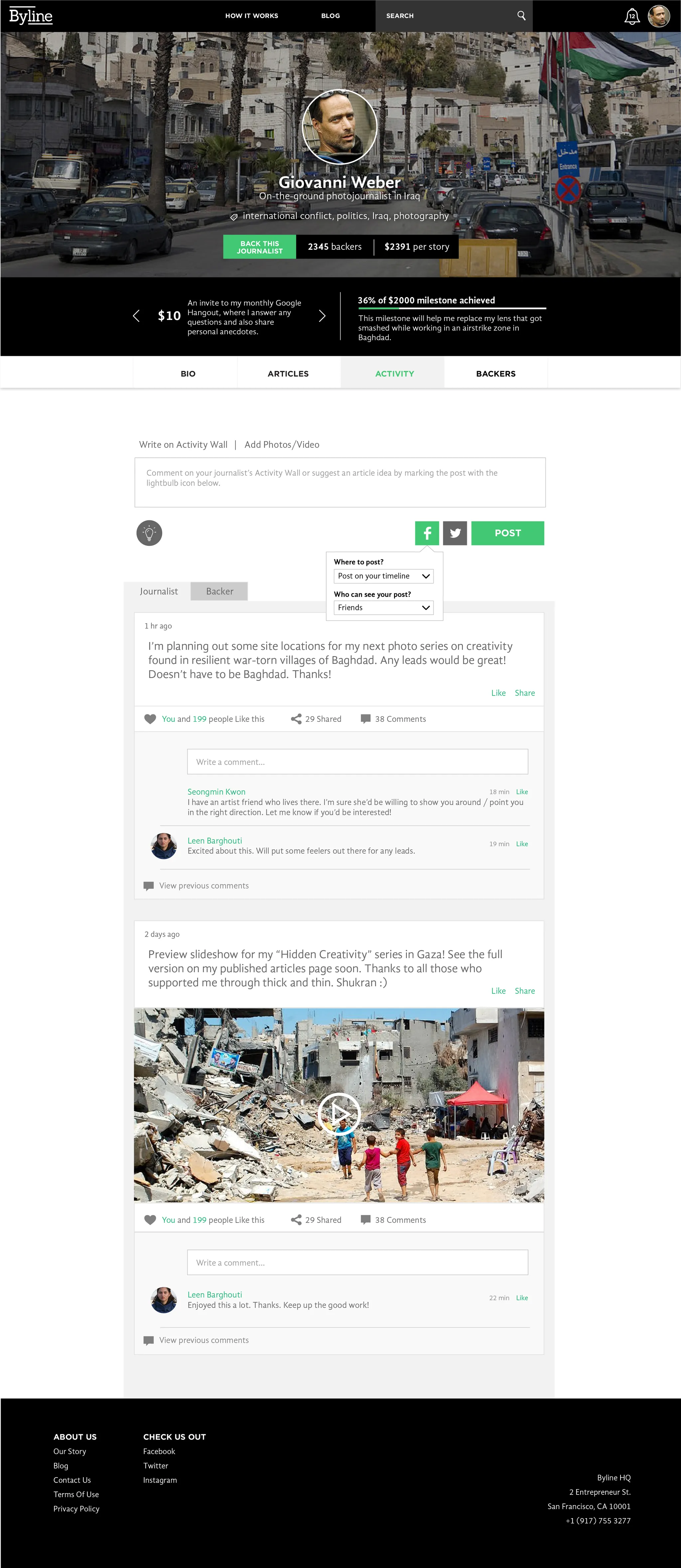Click the green Post button
This screenshot has width=681, height=1568.
pyautogui.click(x=507, y=533)
